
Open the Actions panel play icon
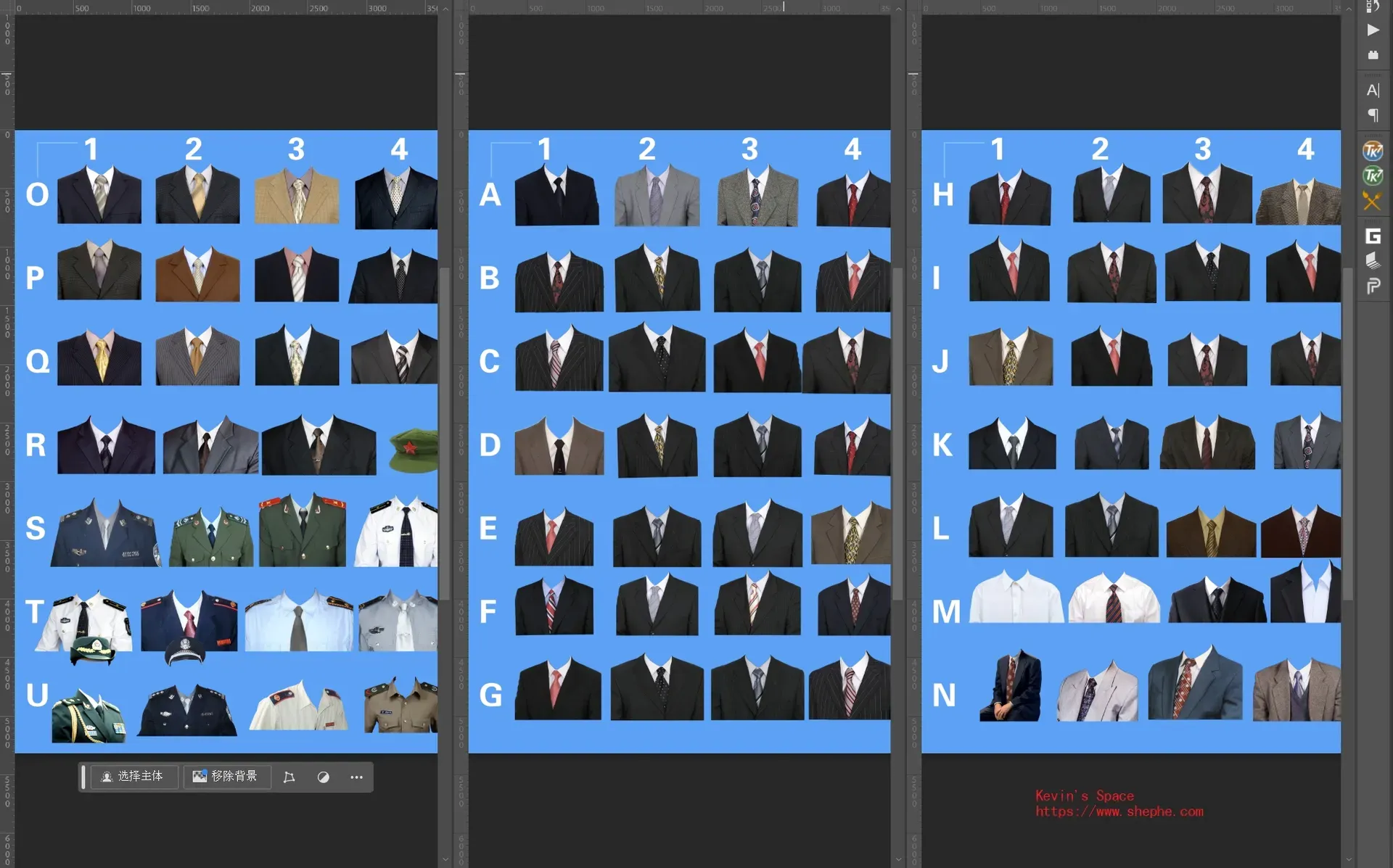(1373, 30)
